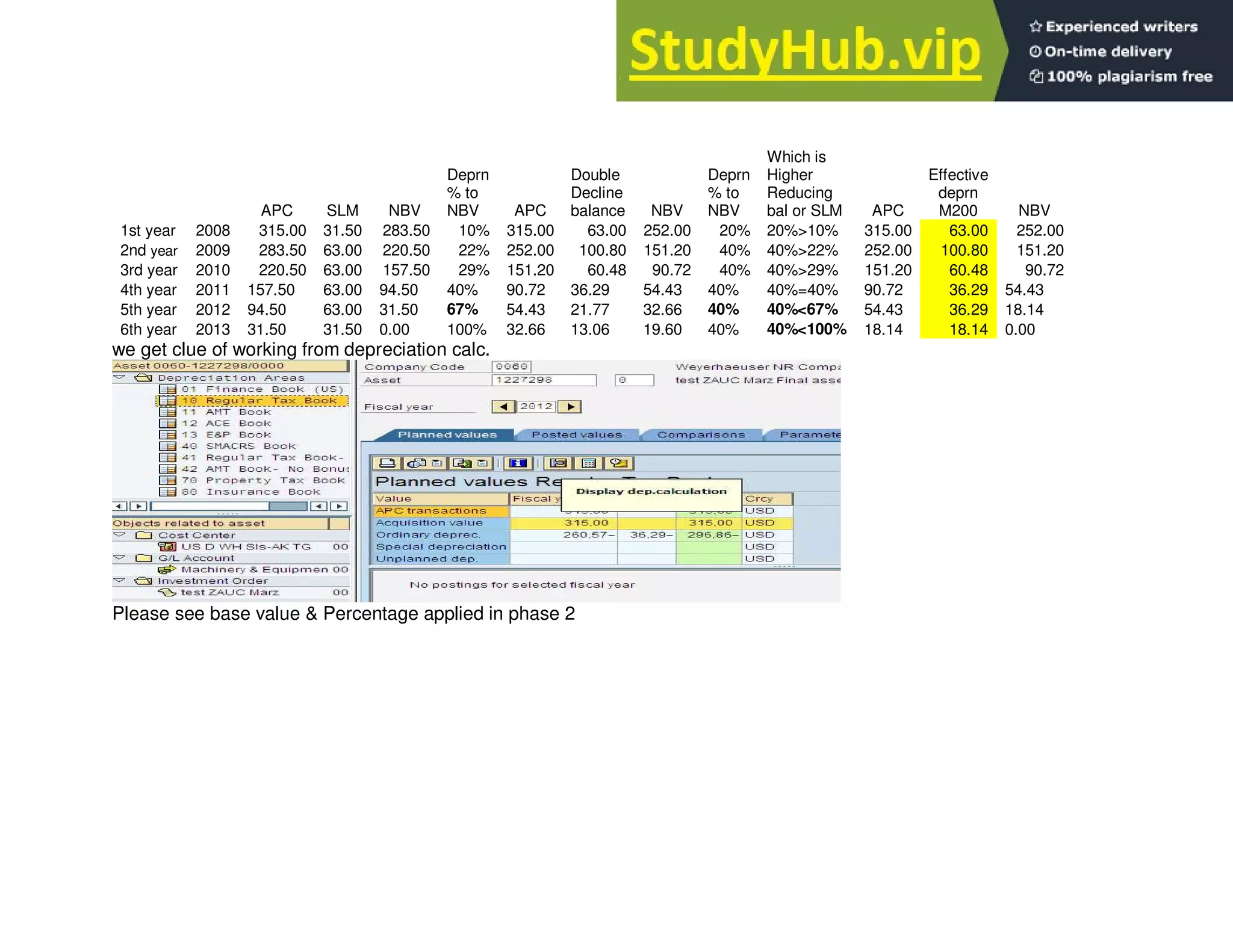Click the Crcy column header

point(768,499)
